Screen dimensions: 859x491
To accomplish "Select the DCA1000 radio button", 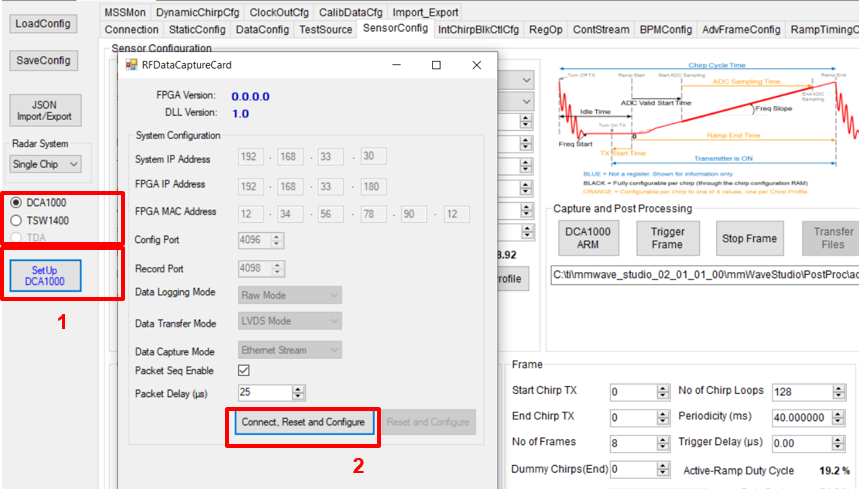I will 15,203.
